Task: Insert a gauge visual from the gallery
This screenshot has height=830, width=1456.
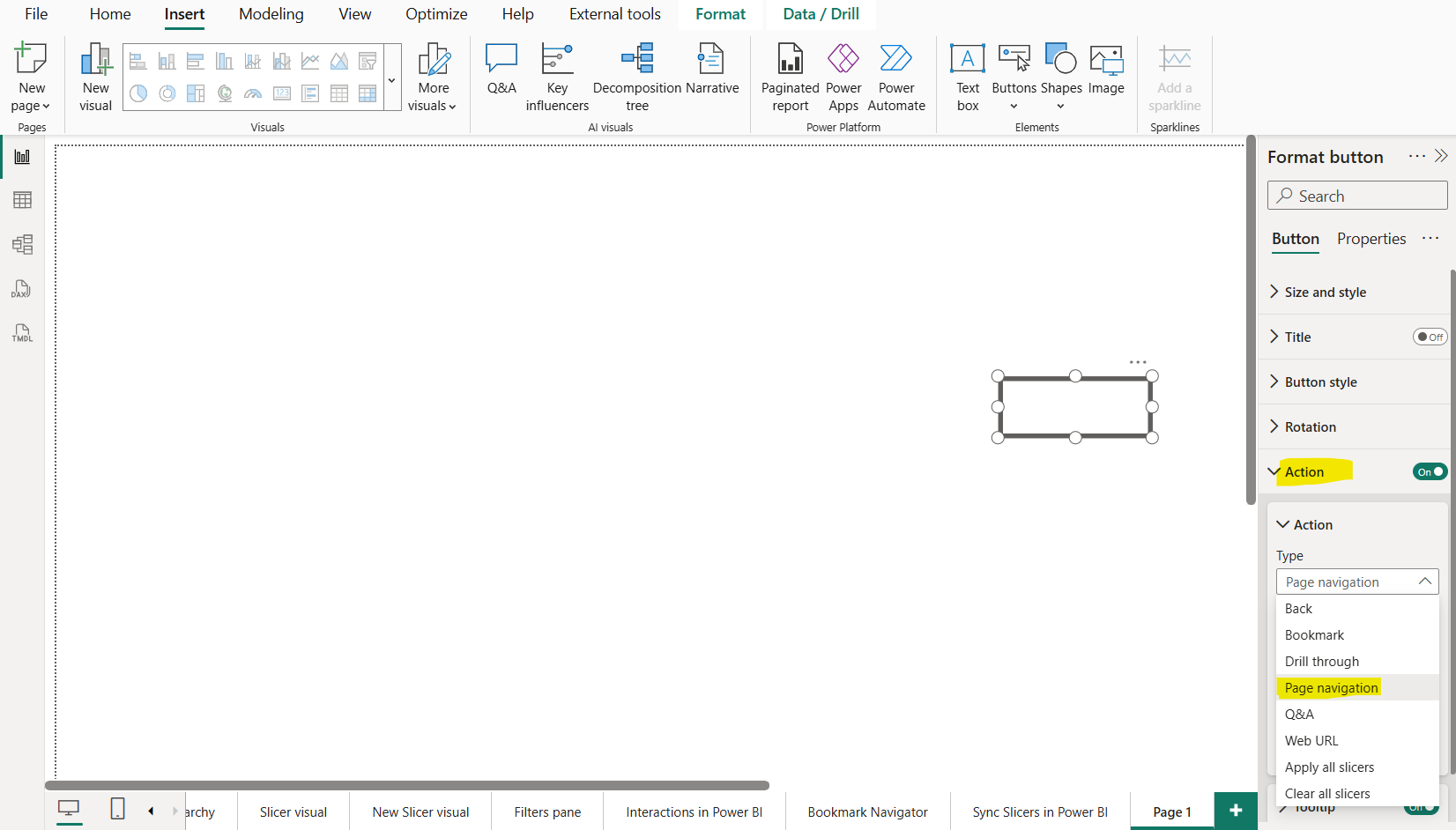Action: click(253, 93)
